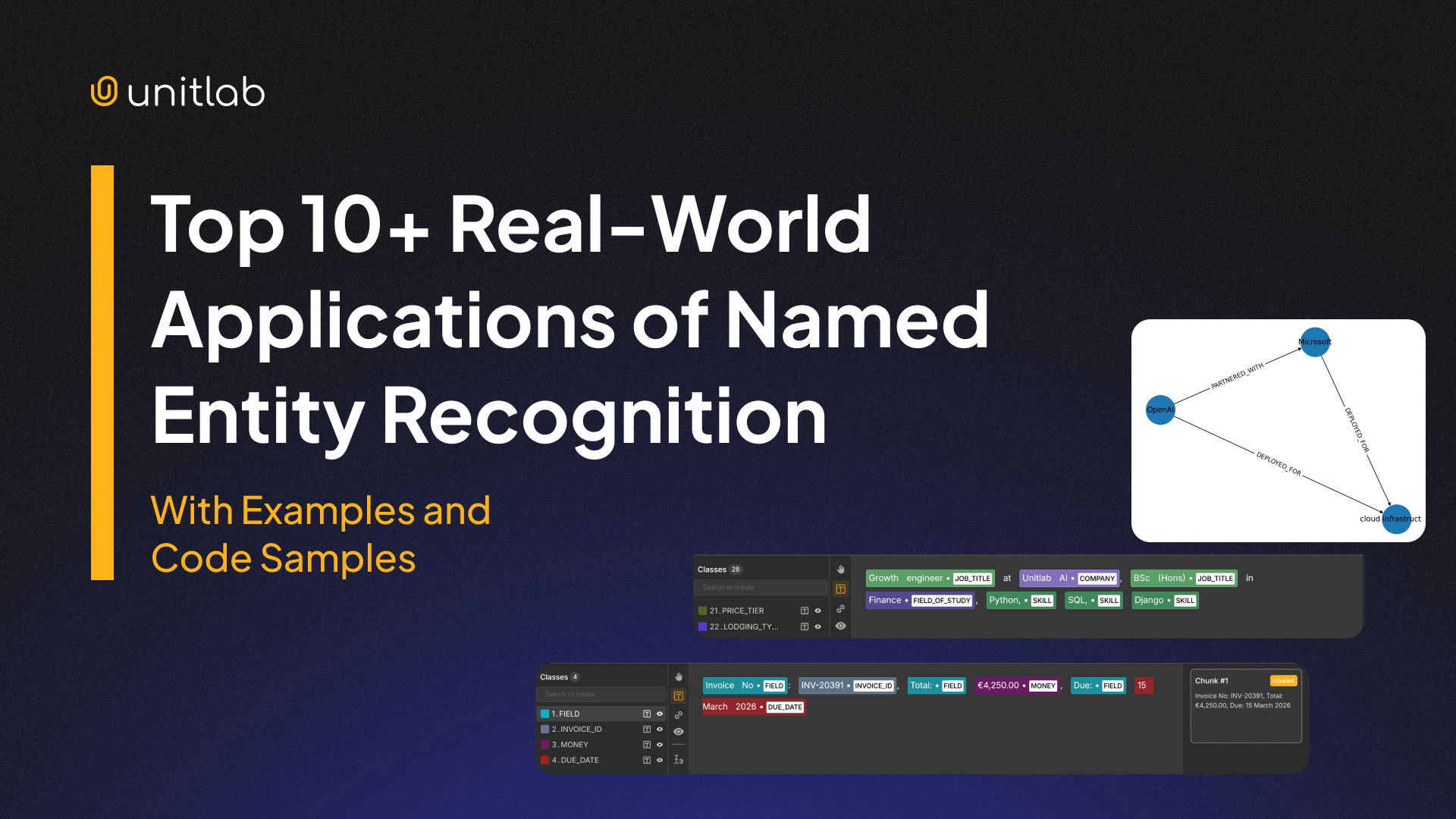
Task: Click the COMPANY tag next to Unitlab AI
Action: click(1097, 578)
